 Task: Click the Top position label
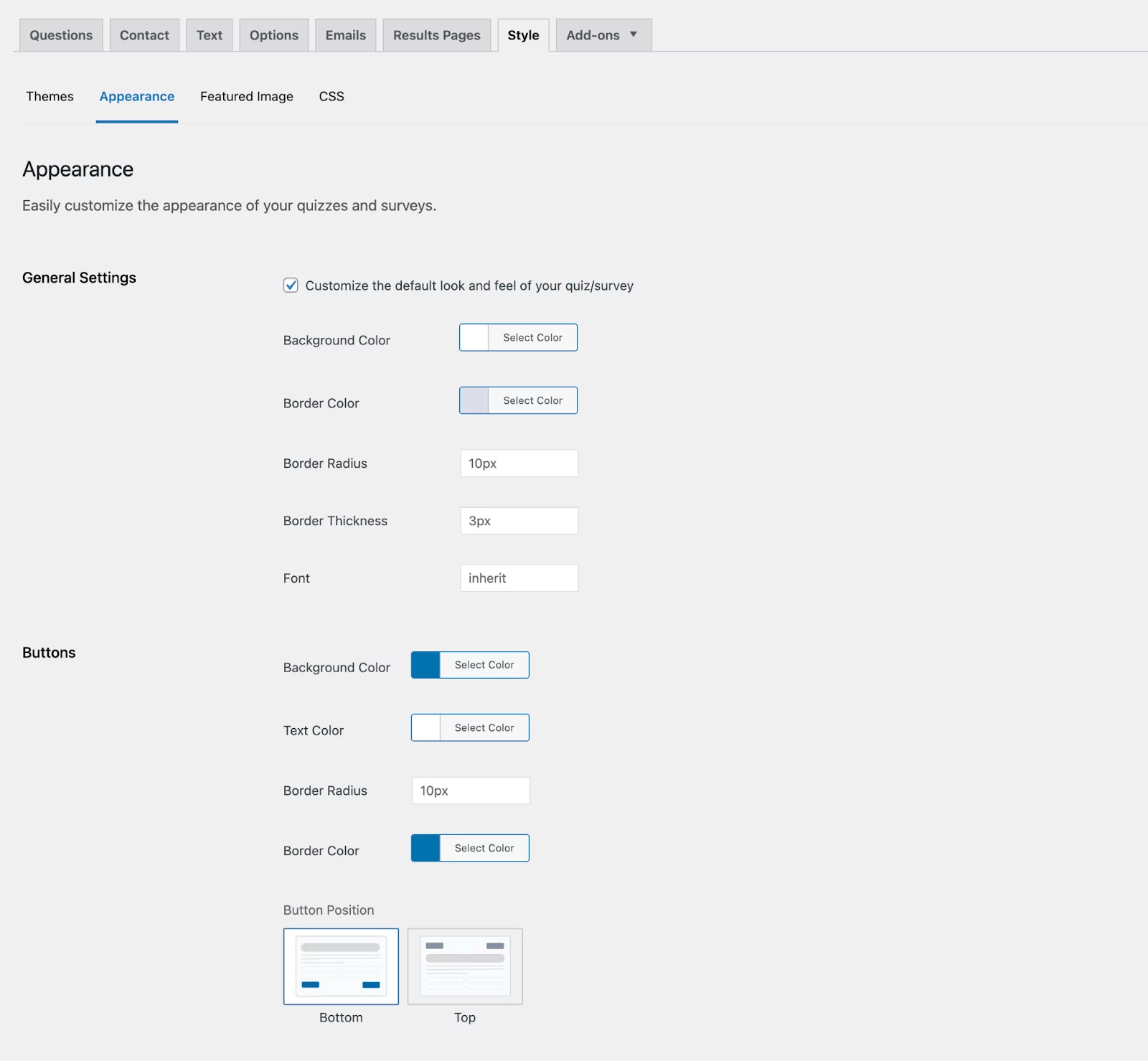tap(465, 1017)
